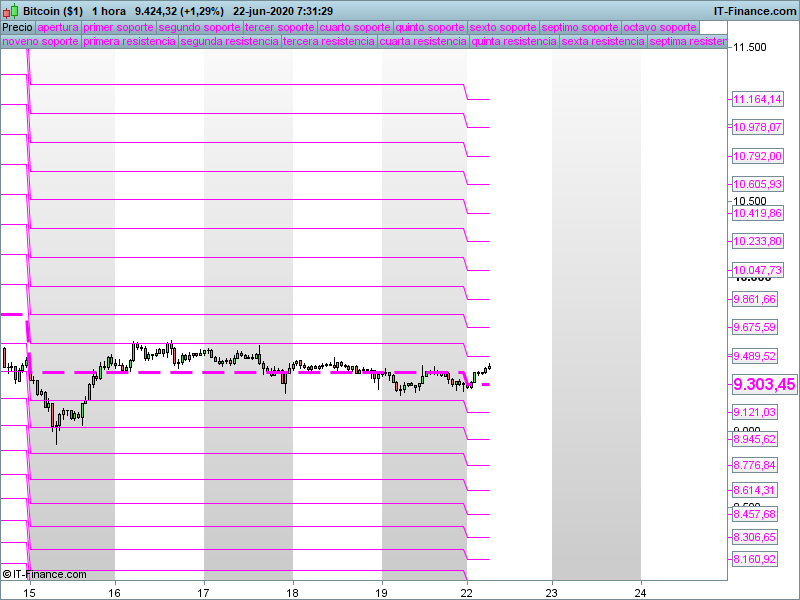Screen dimensions: 800x600
Task: Click the 'cuarta resistencia' legend label
Action: pyautogui.click(x=423, y=42)
